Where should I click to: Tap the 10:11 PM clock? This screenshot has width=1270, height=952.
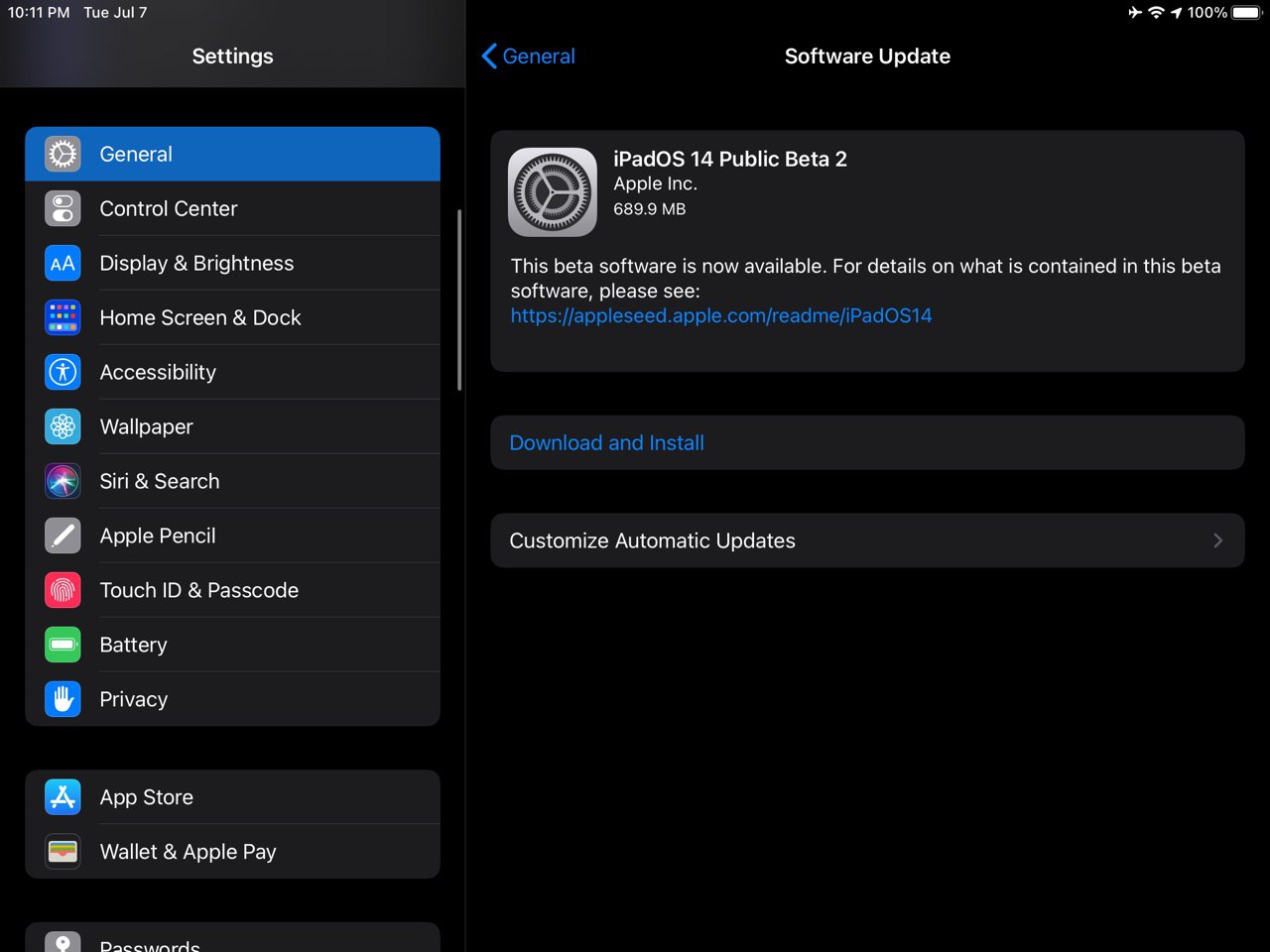pos(39,12)
